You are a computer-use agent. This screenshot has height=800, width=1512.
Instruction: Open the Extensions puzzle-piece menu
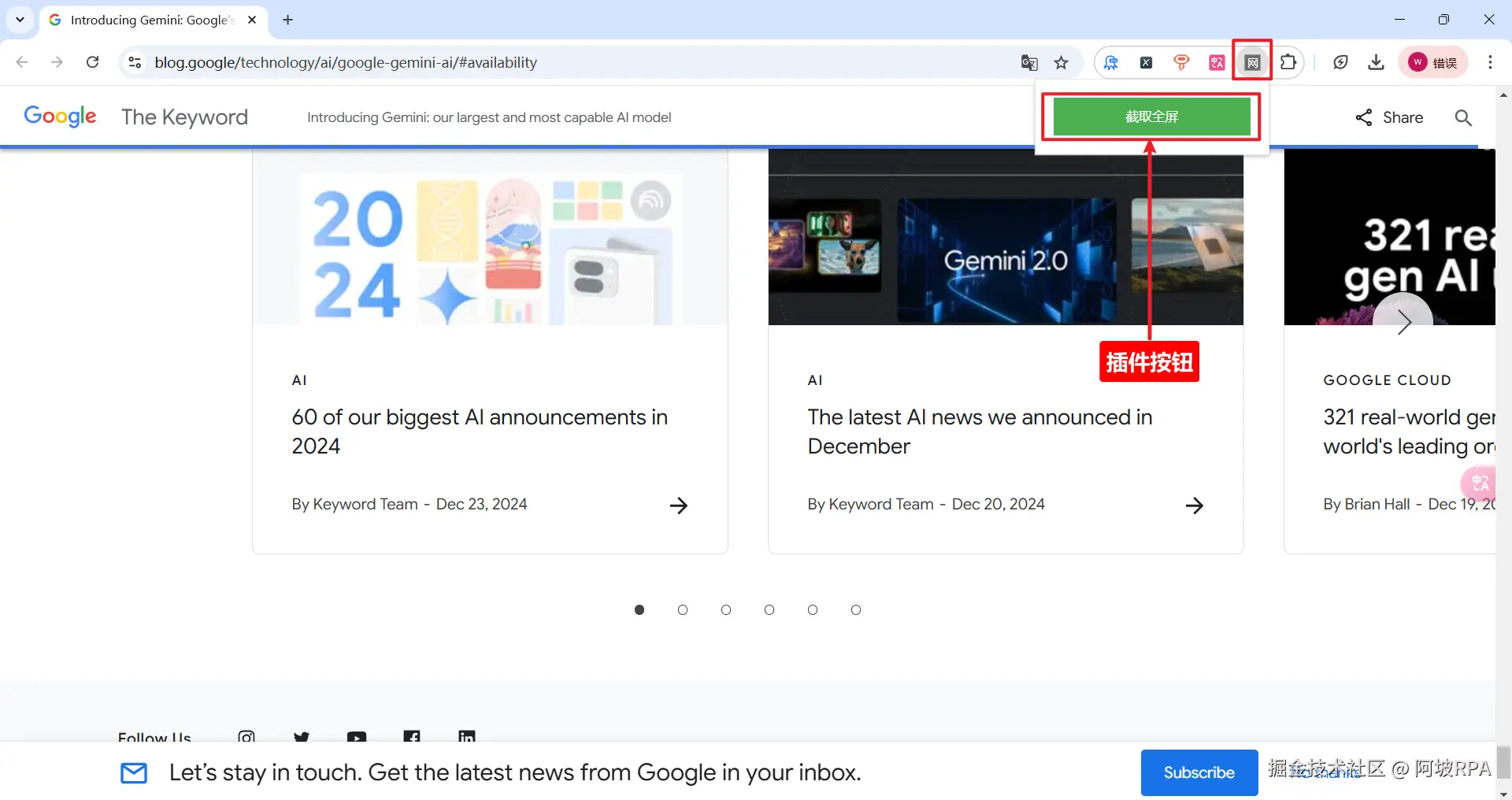tap(1288, 62)
